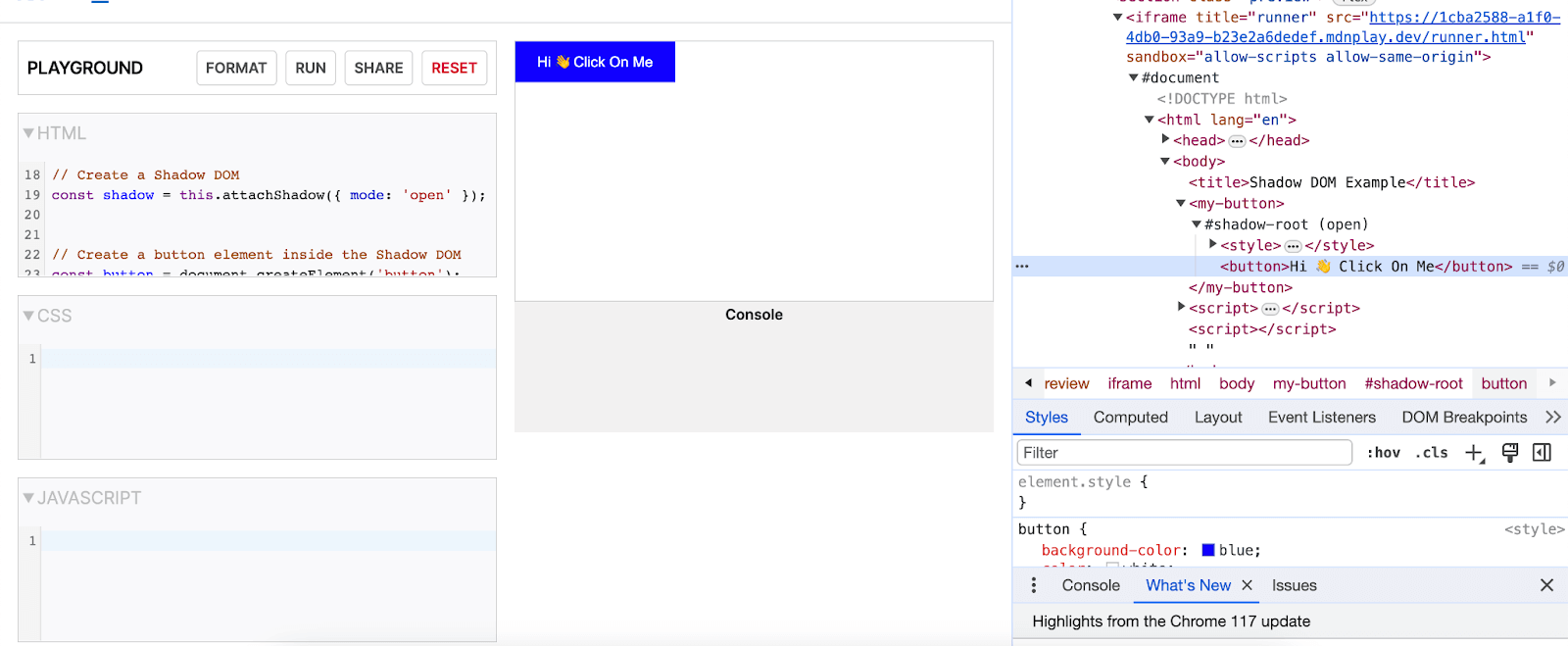Click the blue background-color swatch
The image size is (1568, 646).
(1207, 550)
